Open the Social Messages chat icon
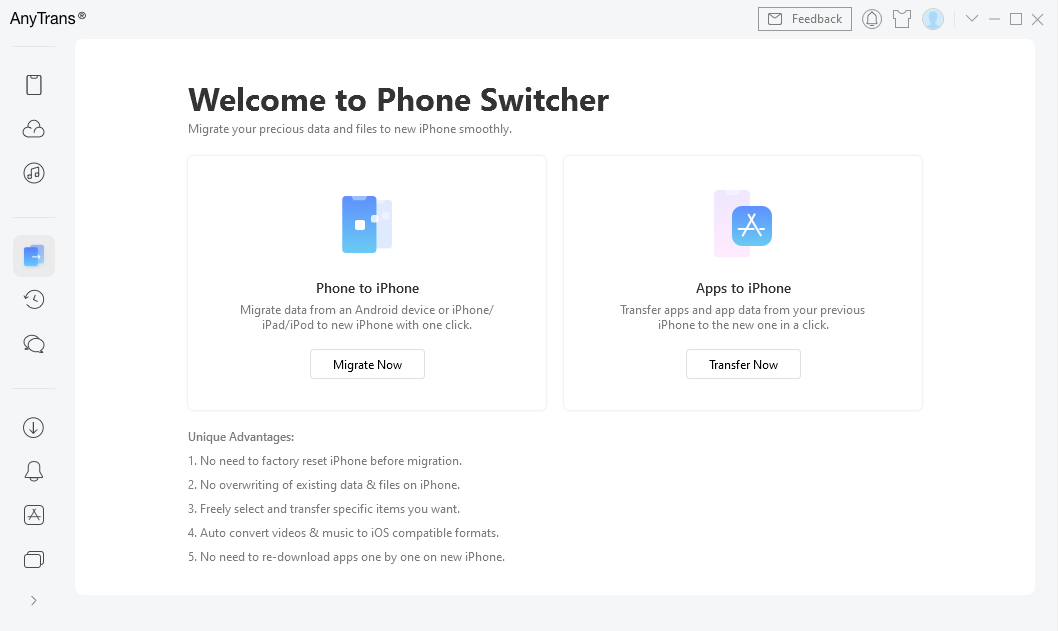The image size is (1058, 631). pyautogui.click(x=34, y=344)
